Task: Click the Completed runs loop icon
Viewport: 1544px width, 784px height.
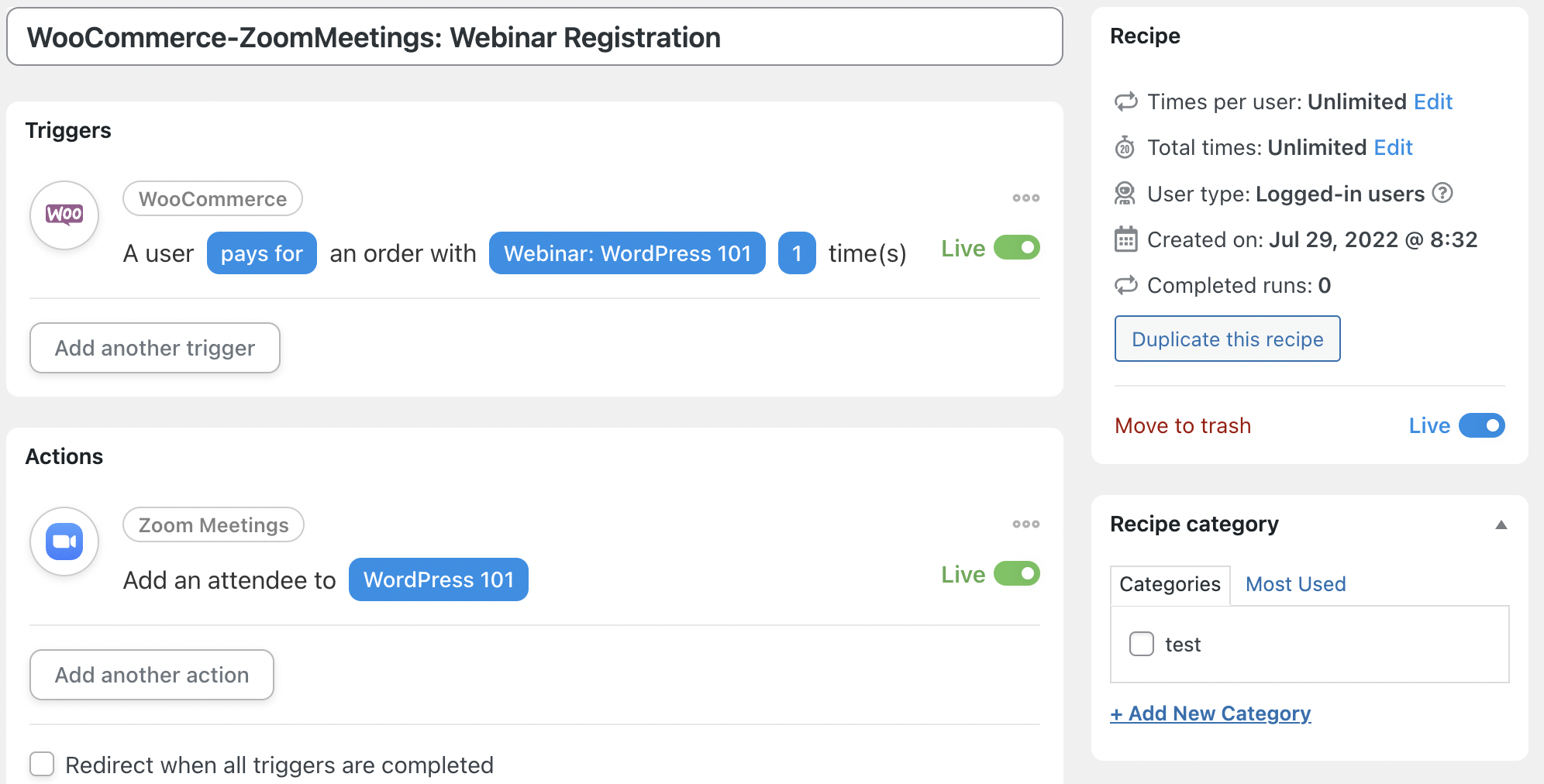Action: point(1125,285)
